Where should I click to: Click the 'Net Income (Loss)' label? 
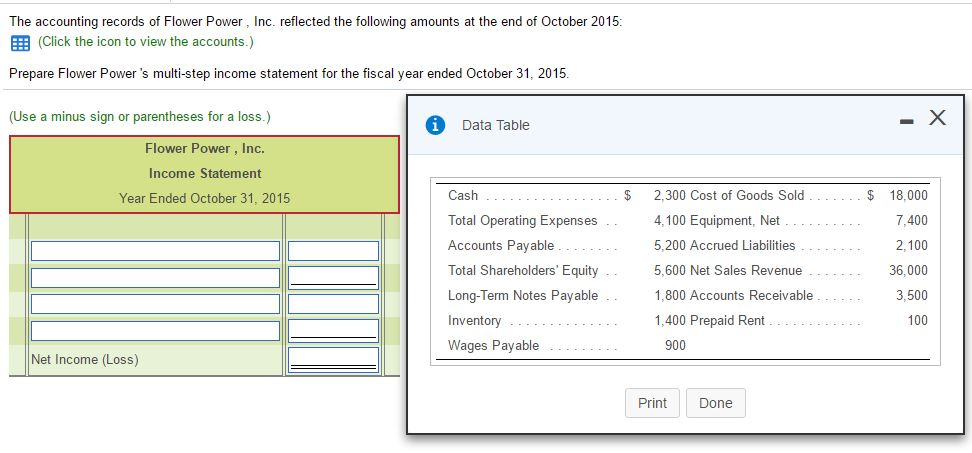coord(85,359)
